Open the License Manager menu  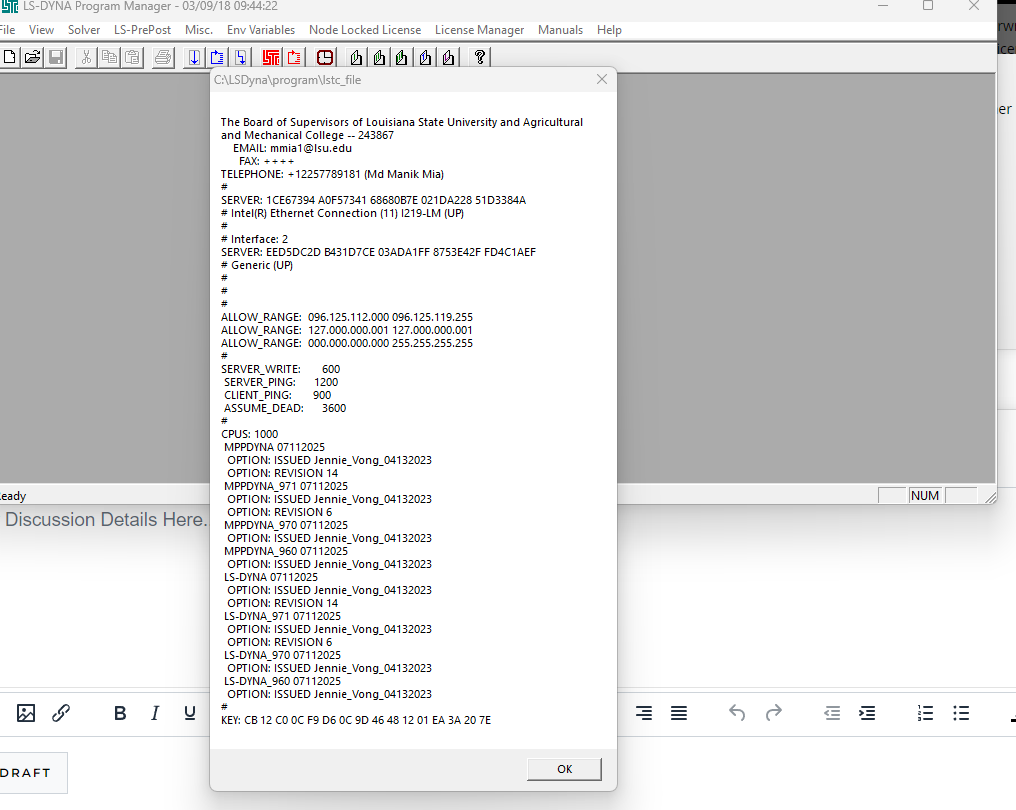coord(479,30)
